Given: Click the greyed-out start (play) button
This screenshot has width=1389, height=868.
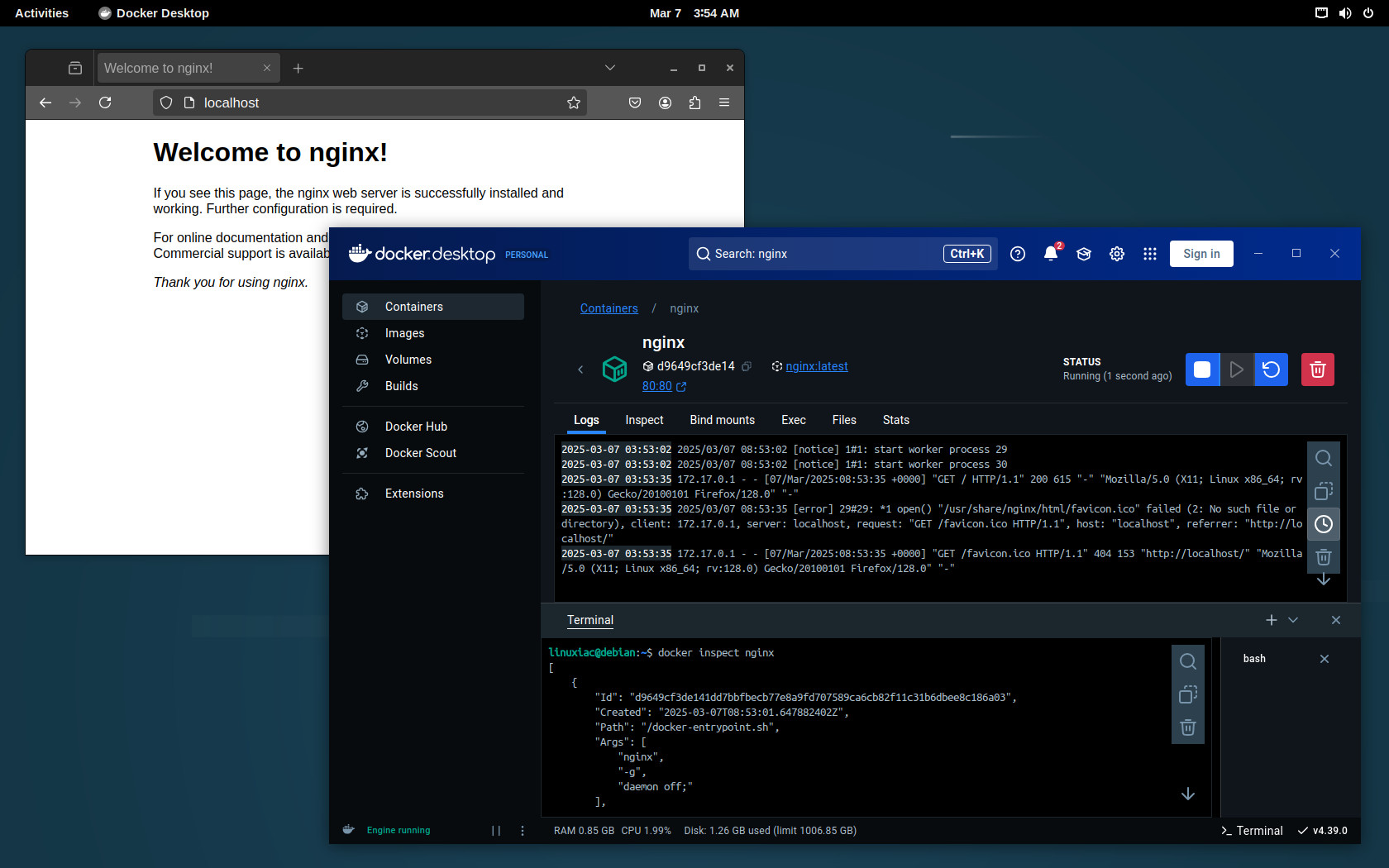Looking at the screenshot, I should (x=1237, y=370).
